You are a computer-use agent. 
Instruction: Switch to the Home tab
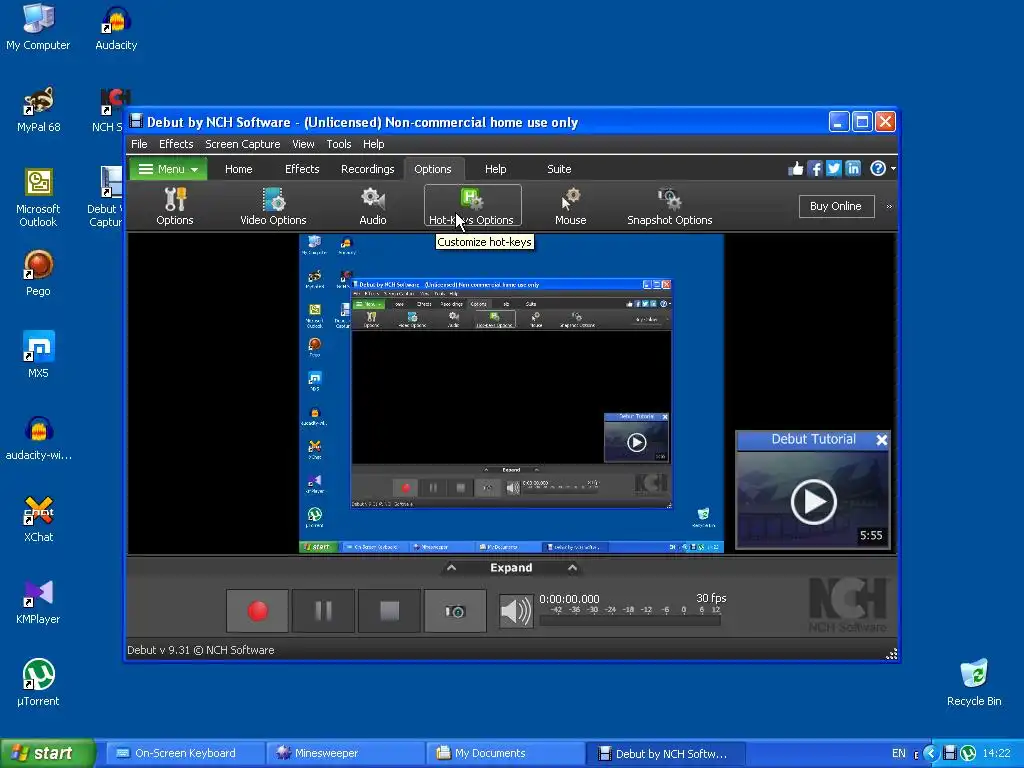point(238,169)
